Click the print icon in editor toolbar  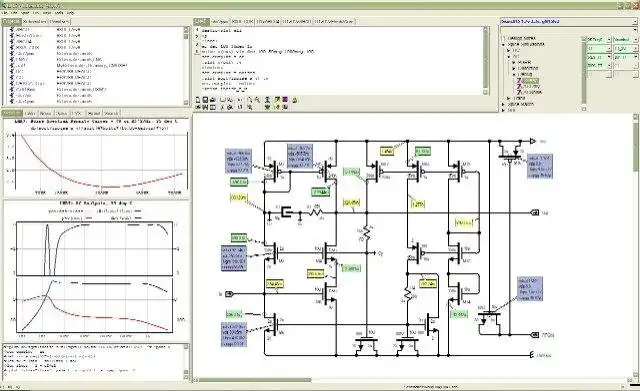[212, 100]
